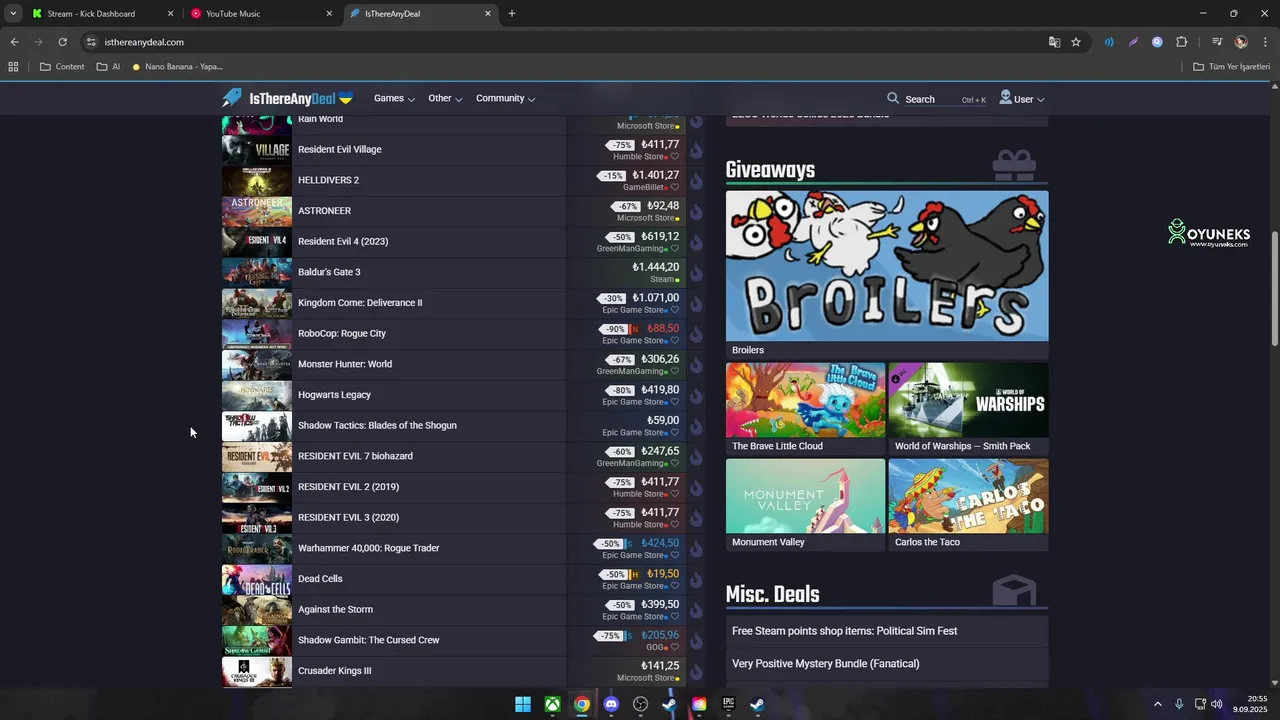Click the flame icon in Hogwarts Legacy row

696,395
